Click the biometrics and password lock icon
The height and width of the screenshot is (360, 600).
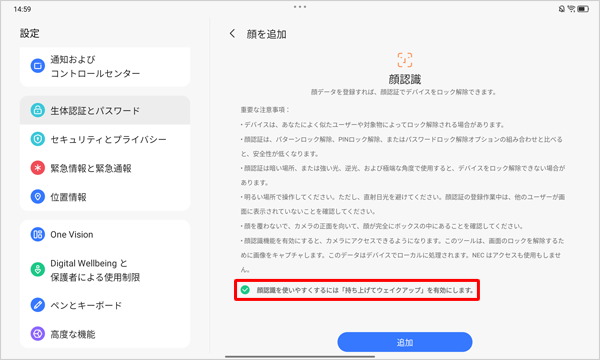[x=38, y=110]
